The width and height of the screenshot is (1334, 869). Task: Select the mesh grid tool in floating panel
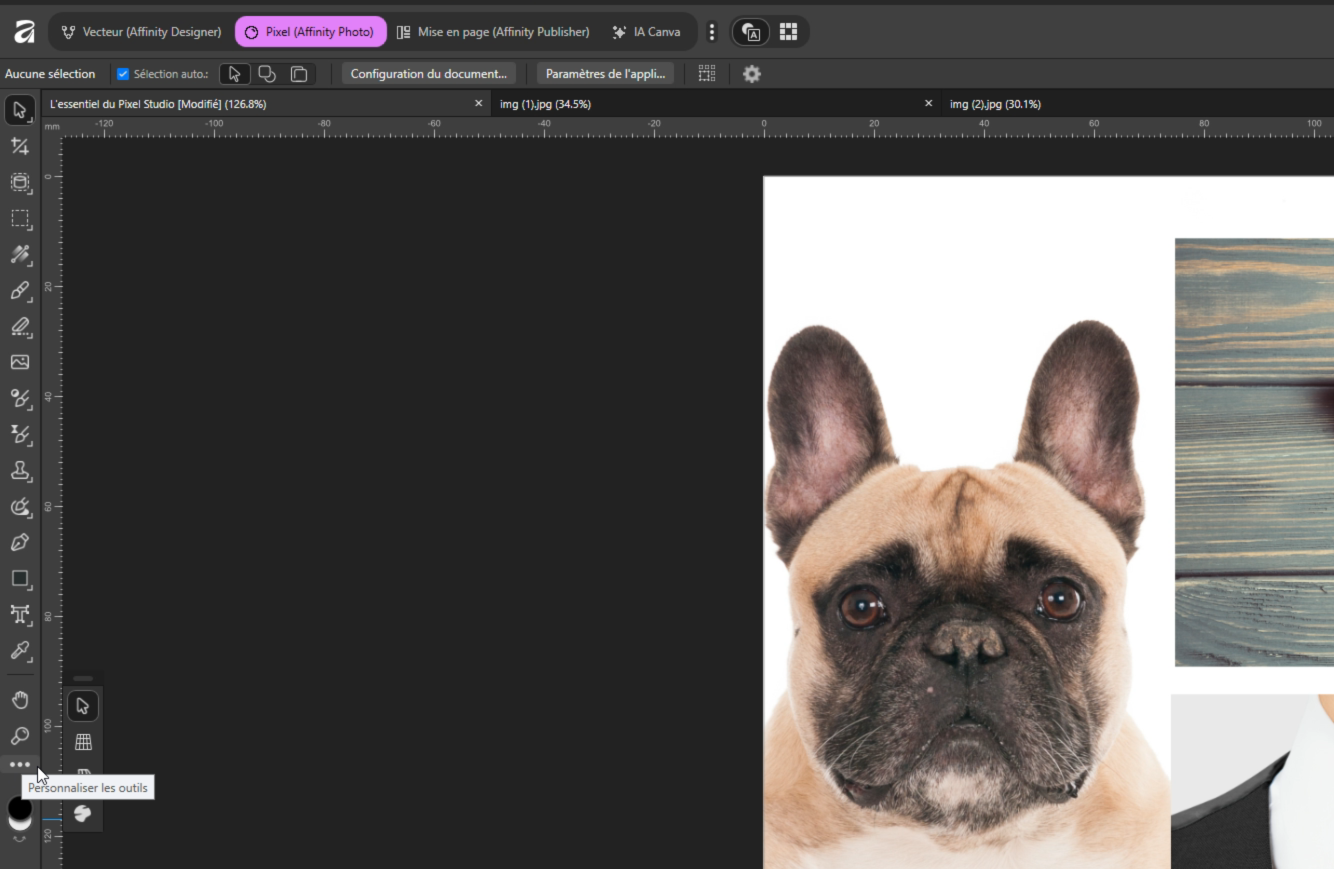click(83, 742)
